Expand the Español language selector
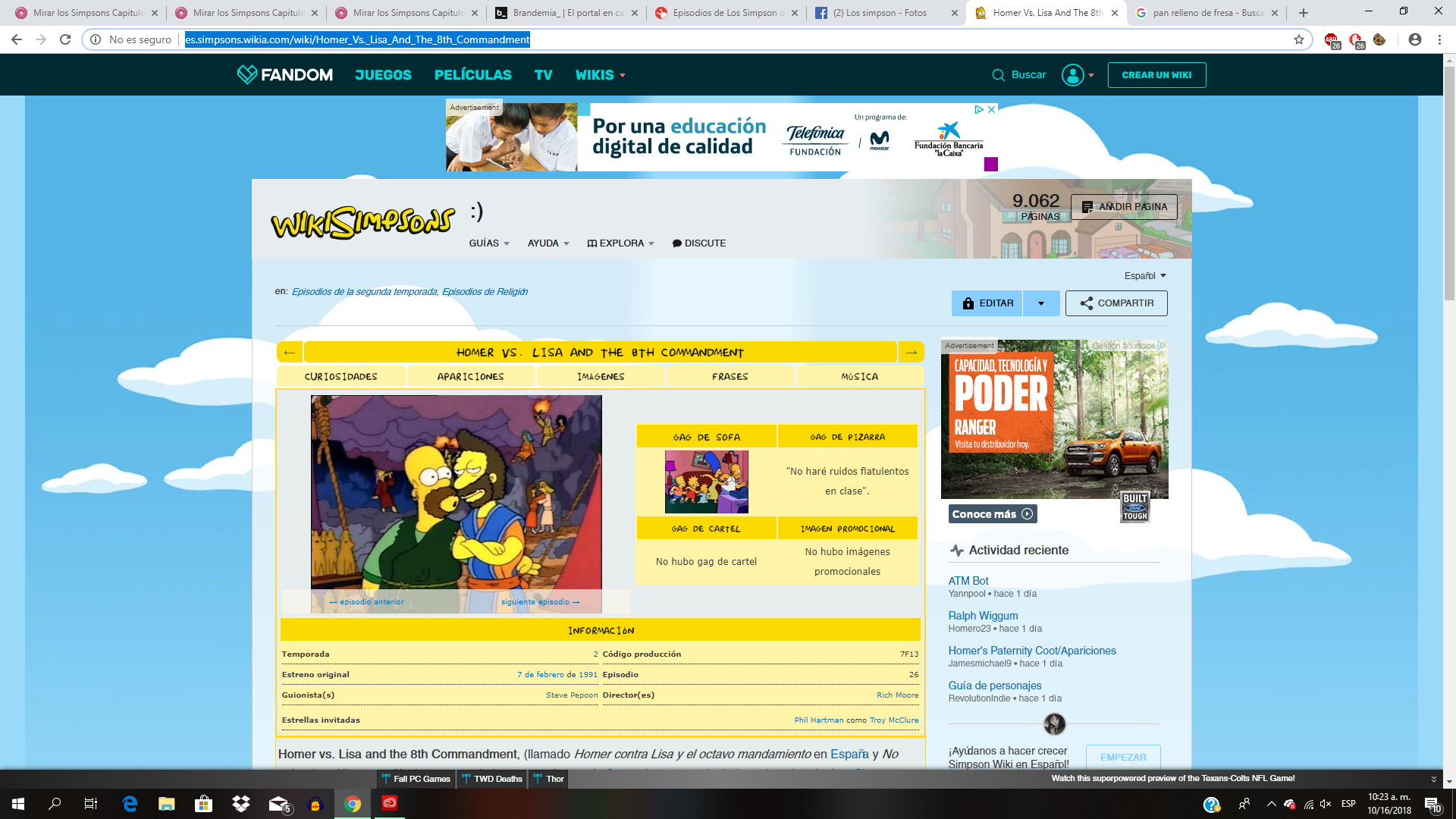1456x819 pixels. pyautogui.click(x=1144, y=276)
